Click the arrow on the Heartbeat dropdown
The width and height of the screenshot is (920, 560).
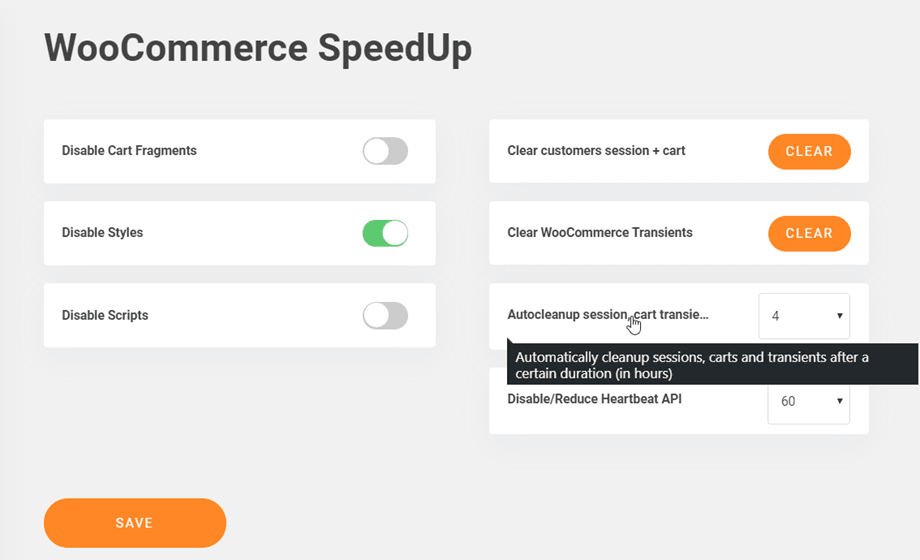(x=839, y=401)
